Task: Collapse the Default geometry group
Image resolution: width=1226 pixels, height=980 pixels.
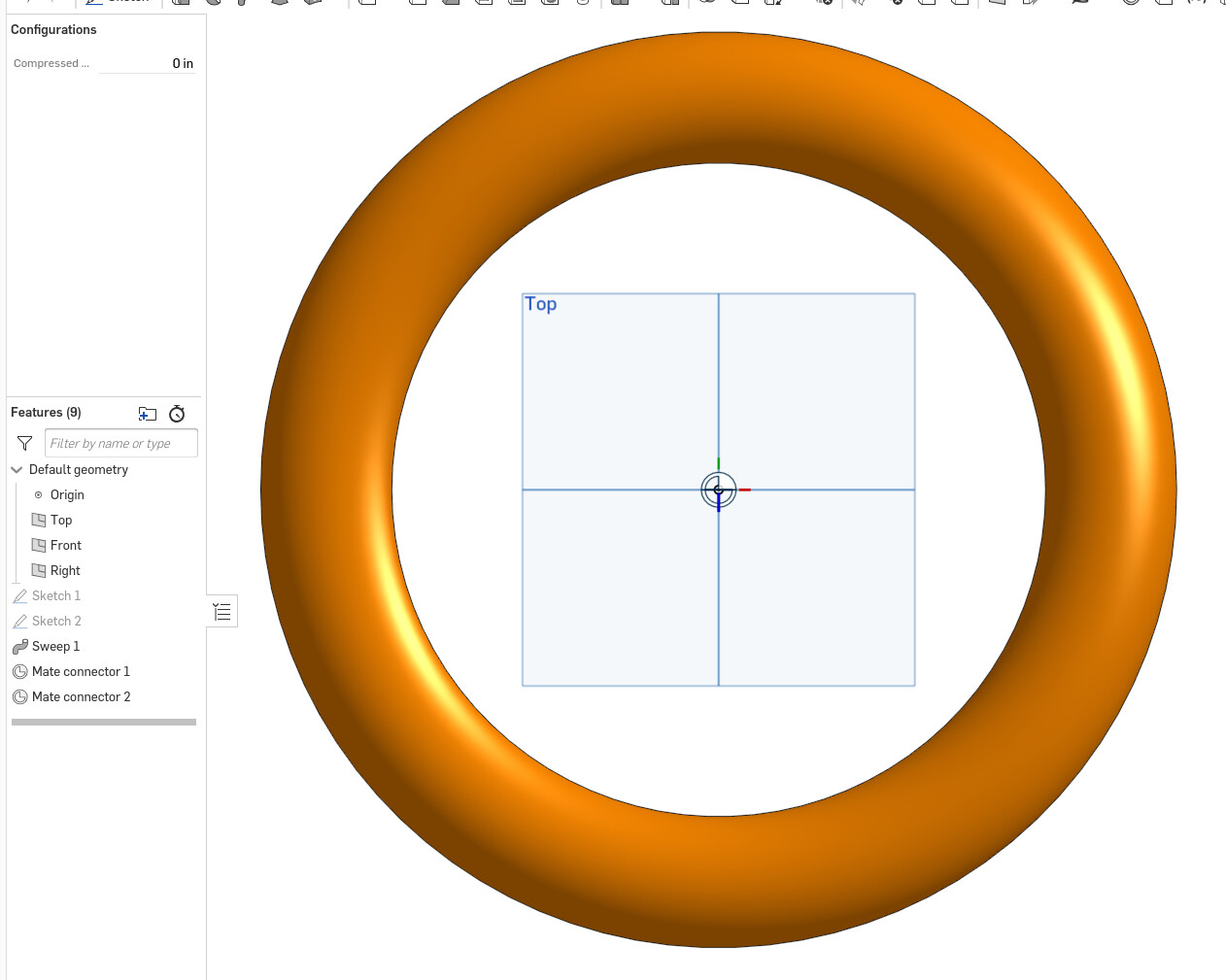Action: point(17,469)
